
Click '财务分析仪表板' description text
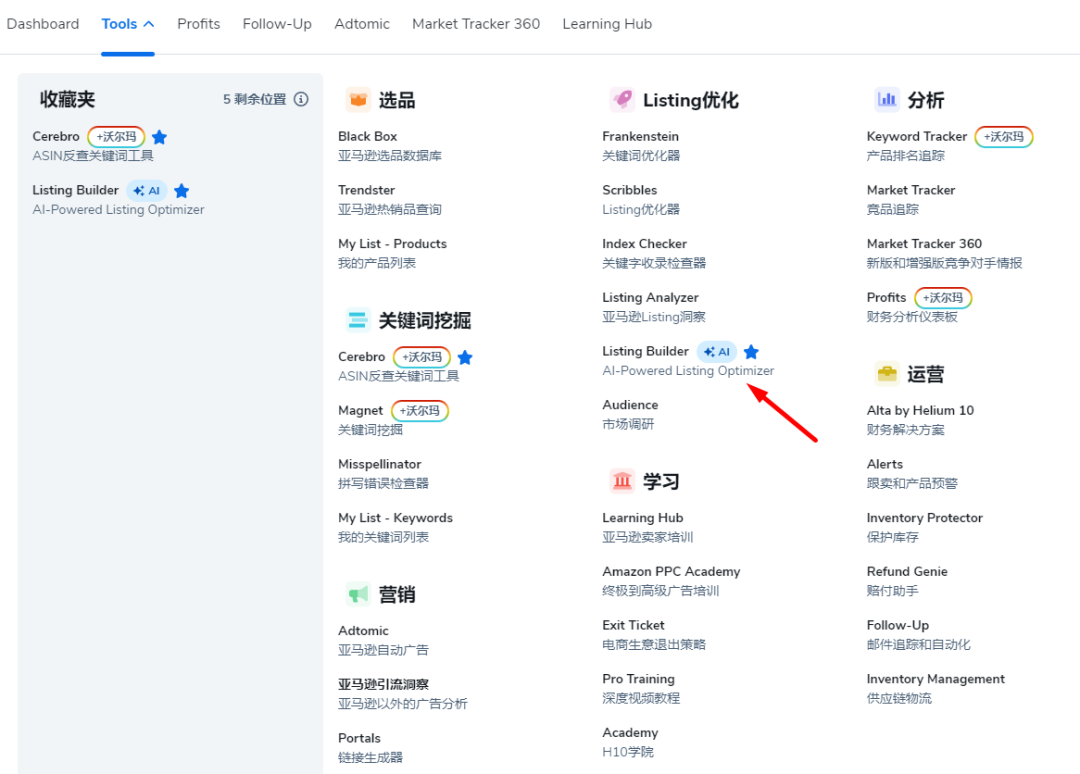tap(912, 317)
